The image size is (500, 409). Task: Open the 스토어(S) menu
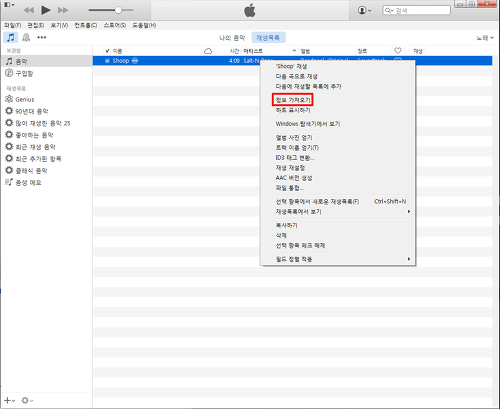point(115,25)
